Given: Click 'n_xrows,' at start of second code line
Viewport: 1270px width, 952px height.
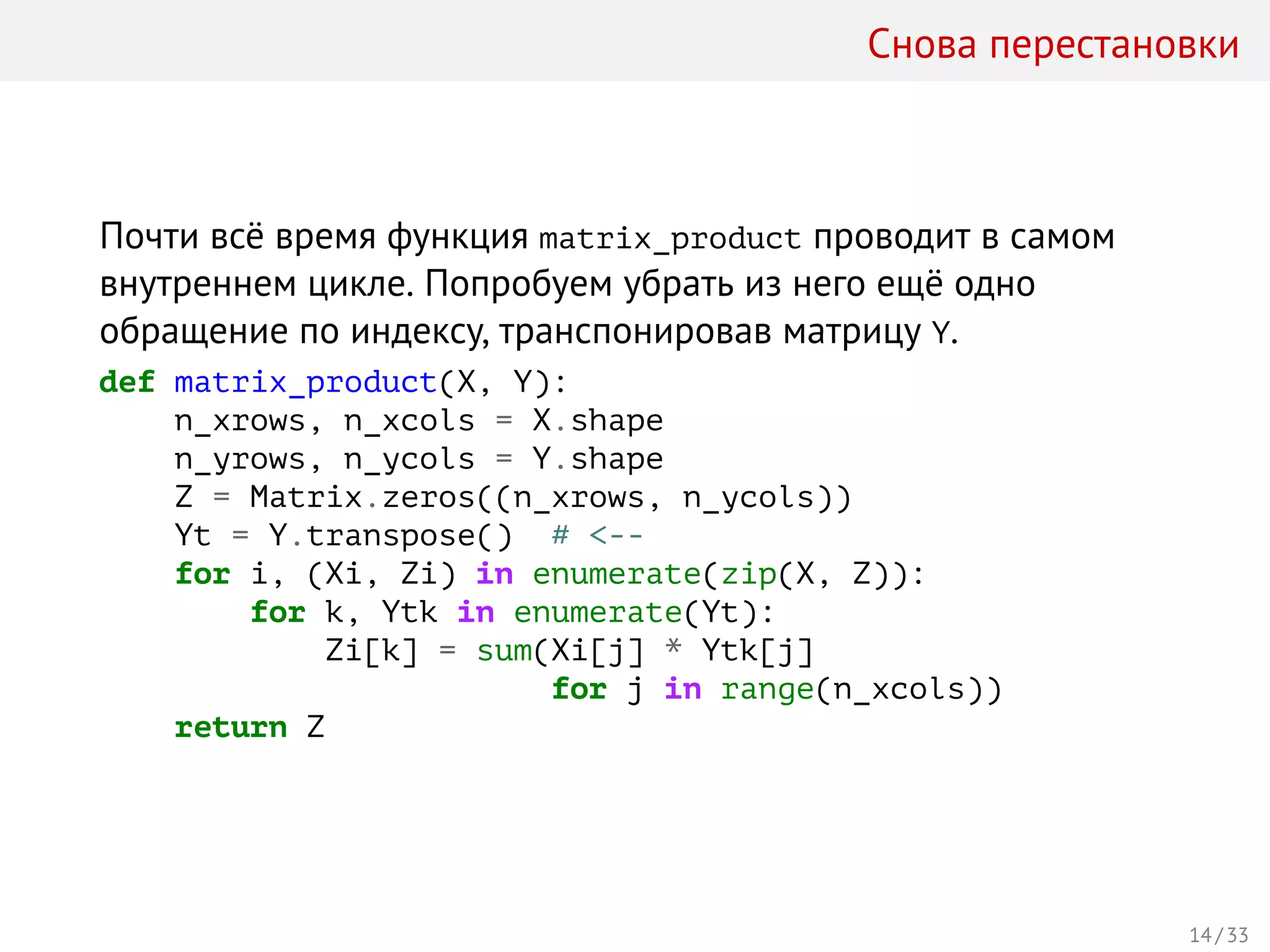Looking at the screenshot, I should [248, 422].
